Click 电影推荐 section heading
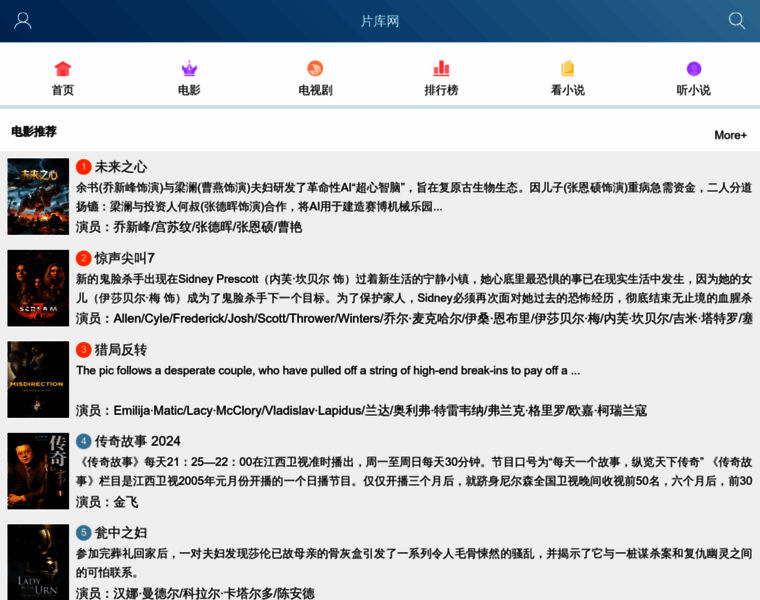The width and height of the screenshot is (760, 600). (x=34, y=131)
